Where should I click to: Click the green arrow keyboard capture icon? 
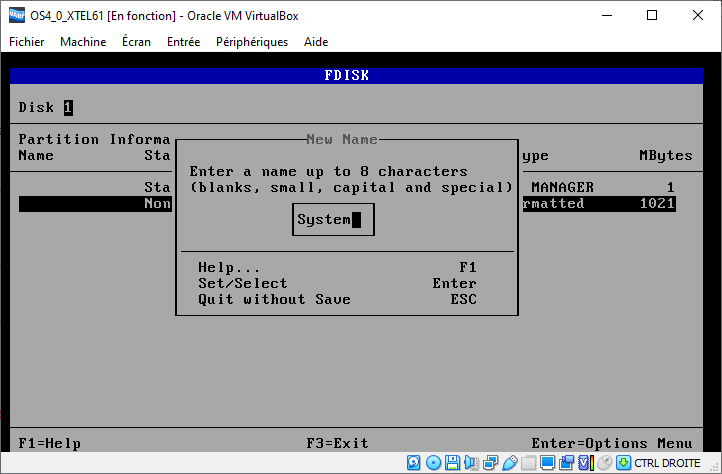tap(624, 463)
